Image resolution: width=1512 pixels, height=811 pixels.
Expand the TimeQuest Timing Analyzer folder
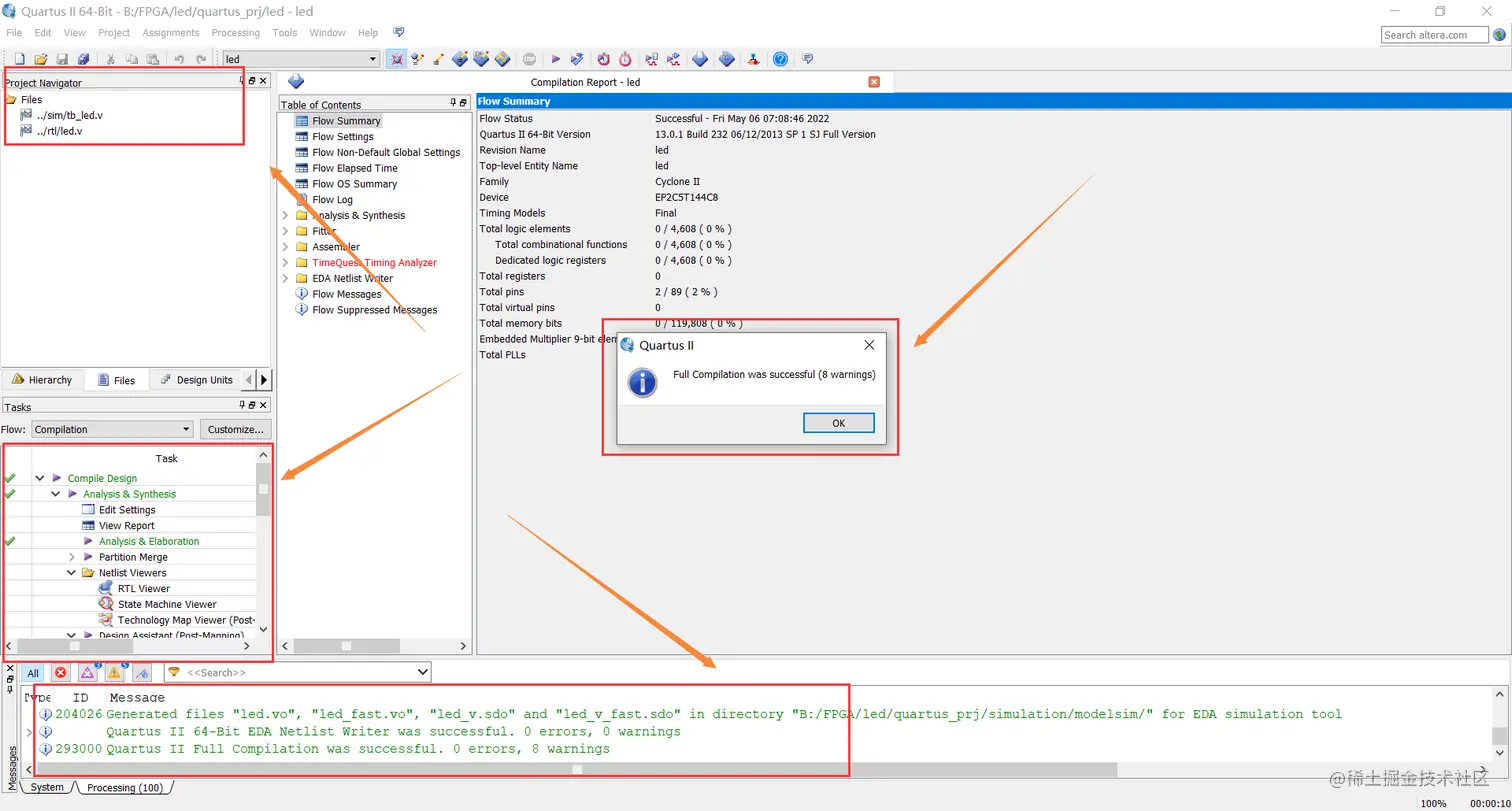pos(285,263)
